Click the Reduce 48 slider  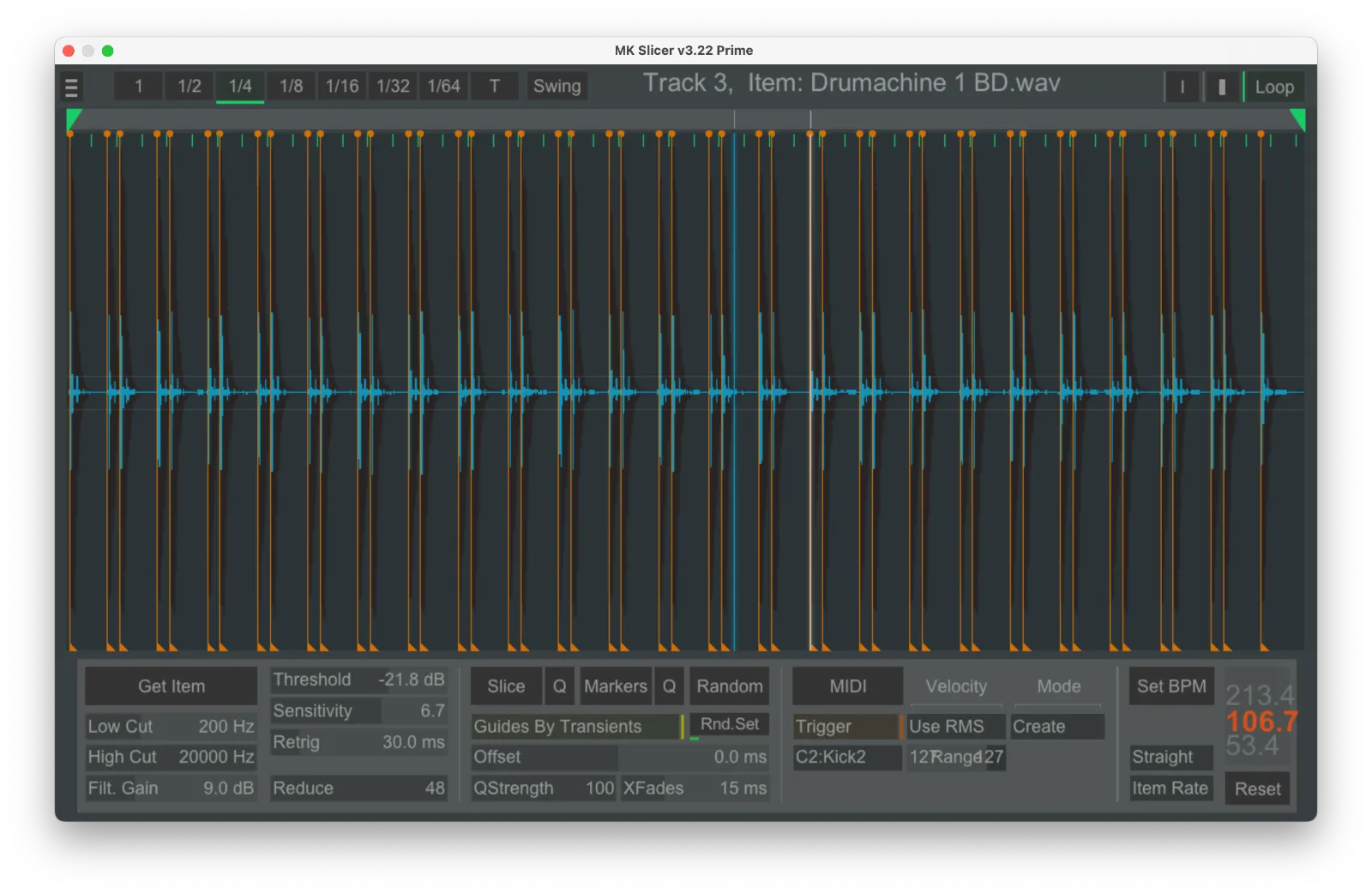coord(358,788)
